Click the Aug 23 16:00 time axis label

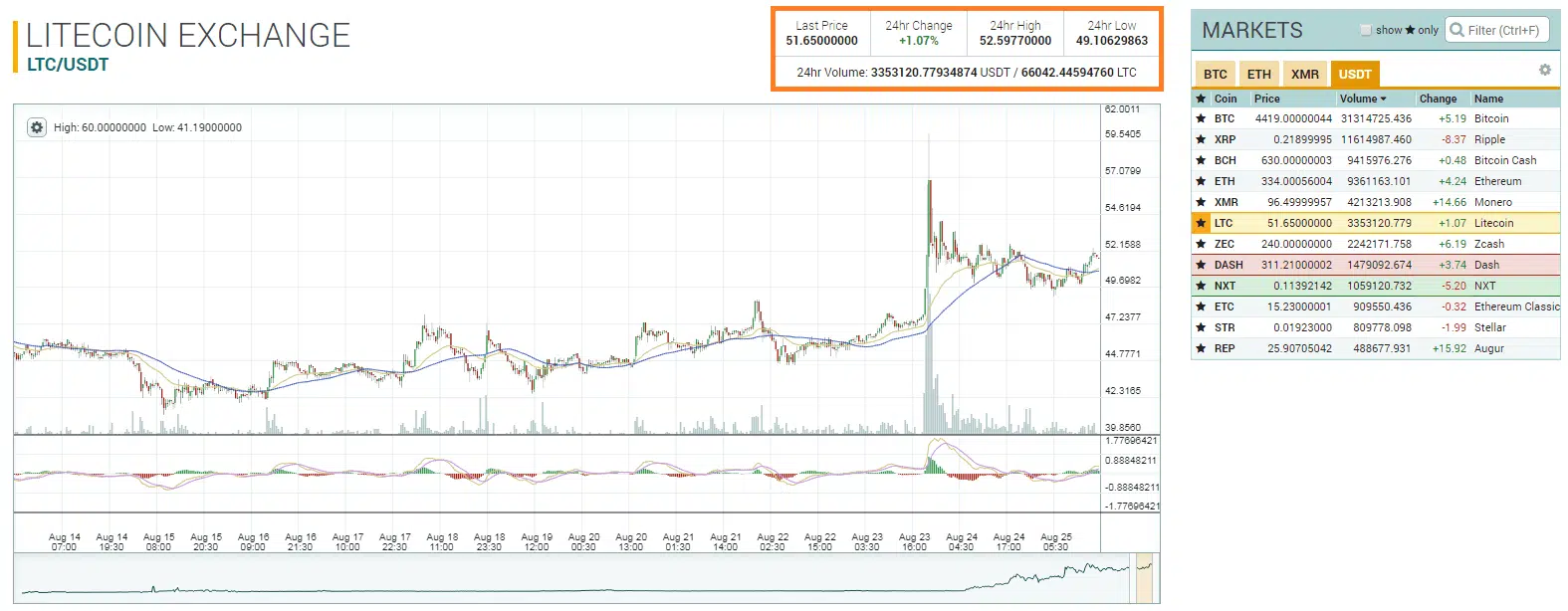point(914,541)
